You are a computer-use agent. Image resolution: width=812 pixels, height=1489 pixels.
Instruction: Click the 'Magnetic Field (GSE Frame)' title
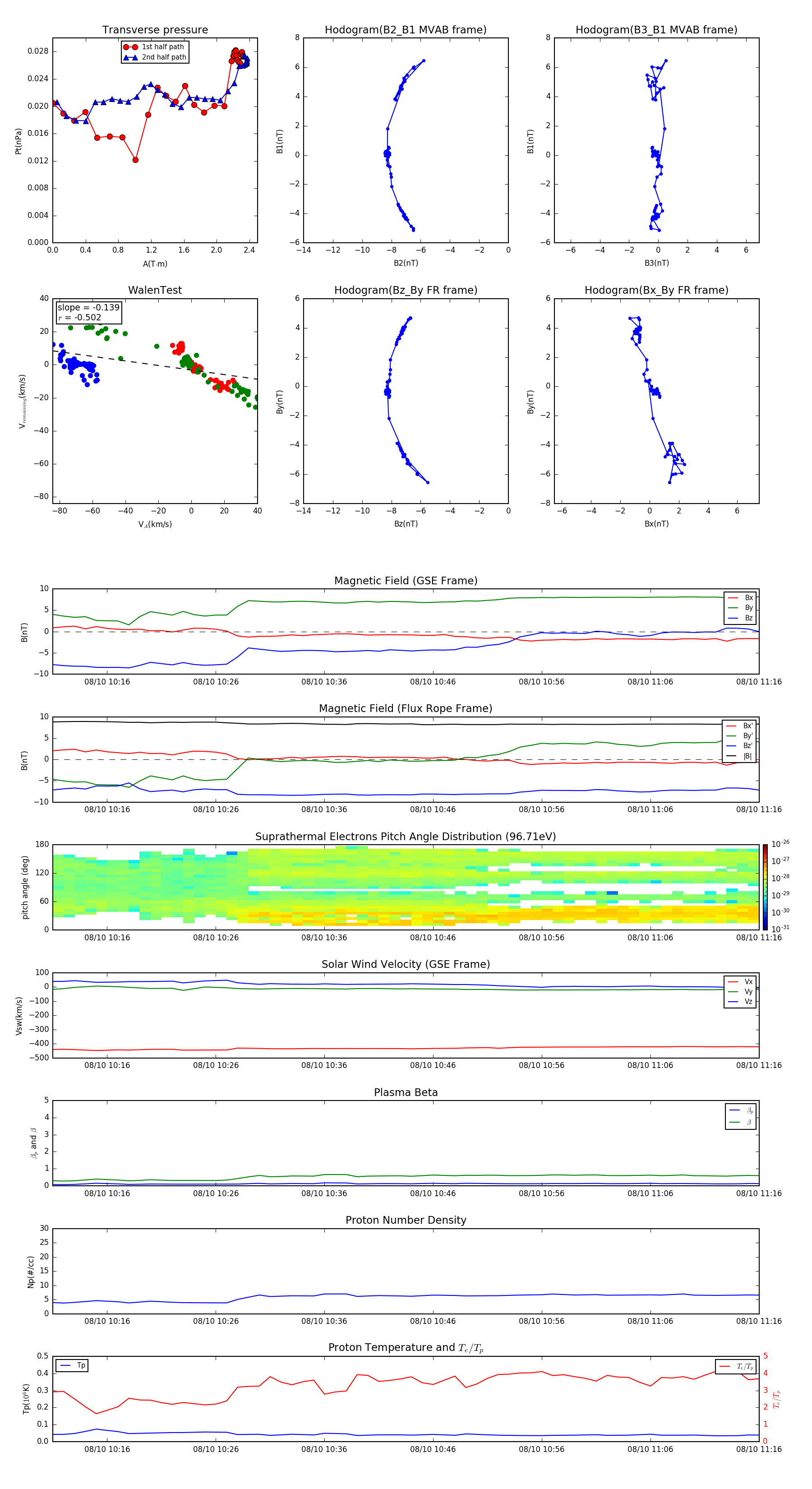tap(406, 581)
